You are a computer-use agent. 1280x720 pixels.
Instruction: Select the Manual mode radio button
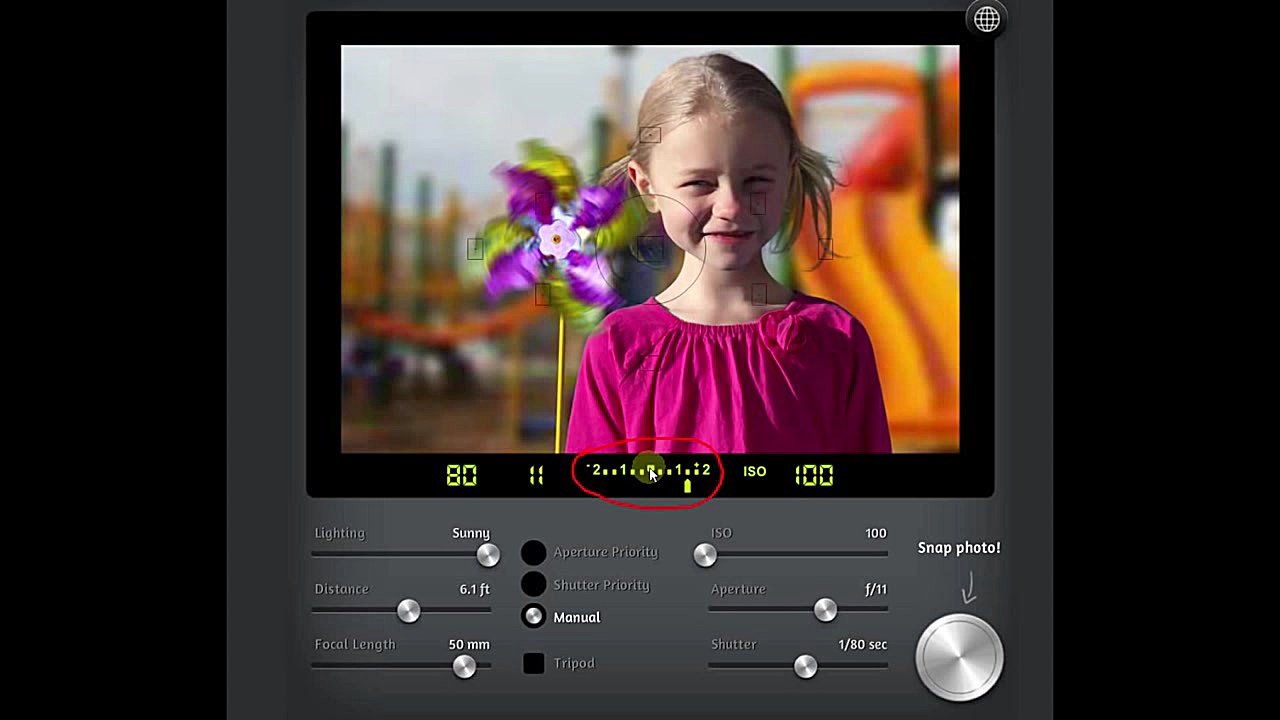coord(534,617)
